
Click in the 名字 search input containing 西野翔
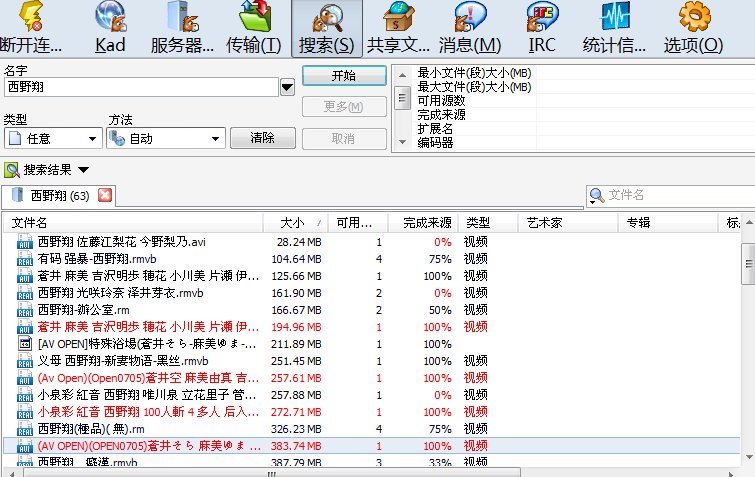(142, 87)
